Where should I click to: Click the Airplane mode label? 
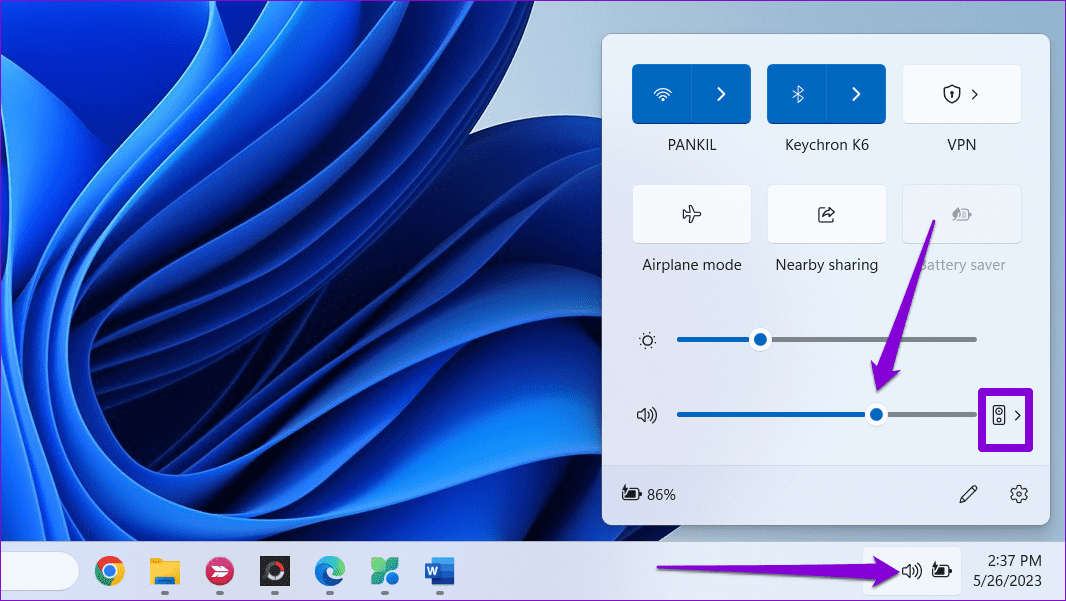tap(691, 265)
